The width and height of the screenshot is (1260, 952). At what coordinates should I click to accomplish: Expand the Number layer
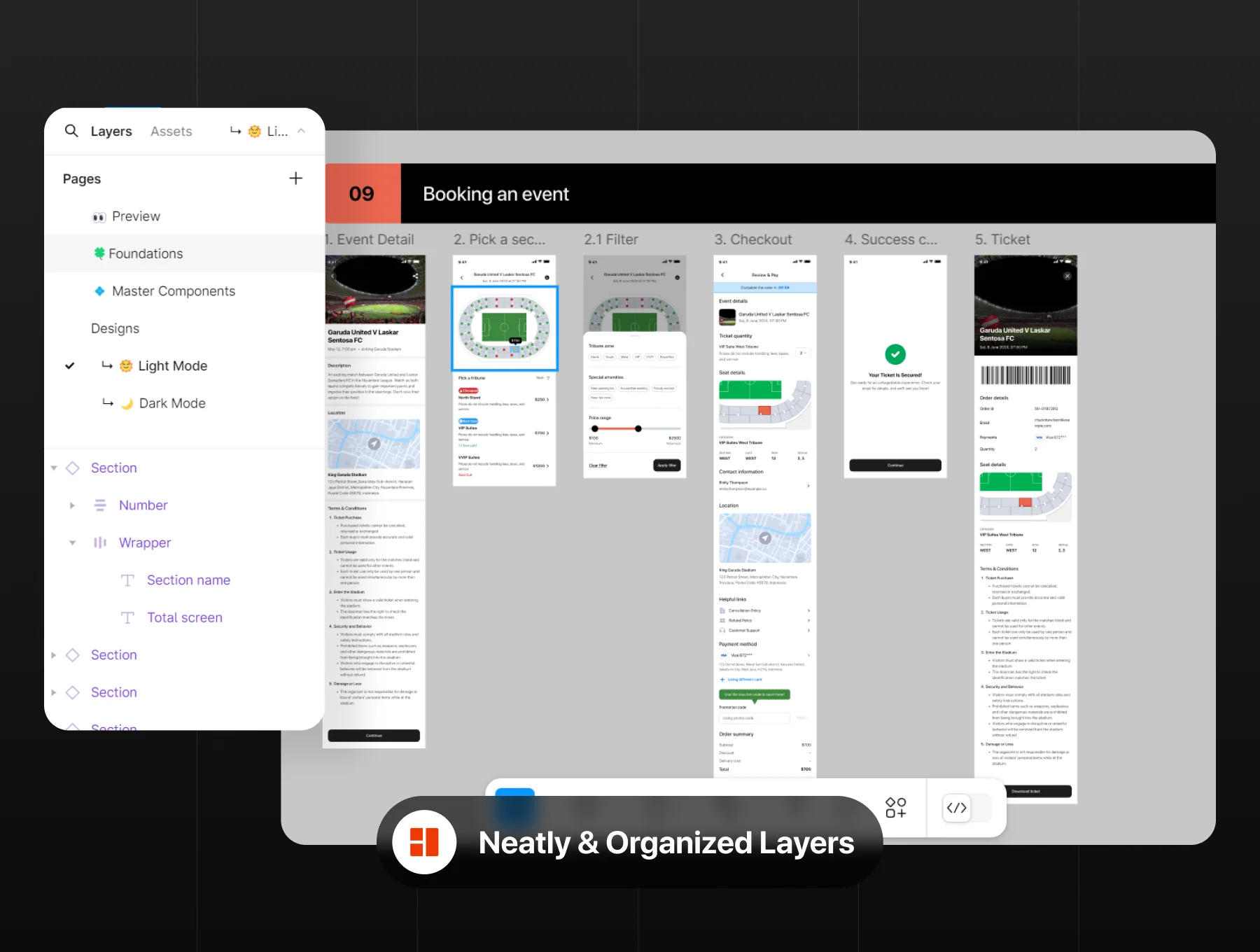click(x=72, y=505)
